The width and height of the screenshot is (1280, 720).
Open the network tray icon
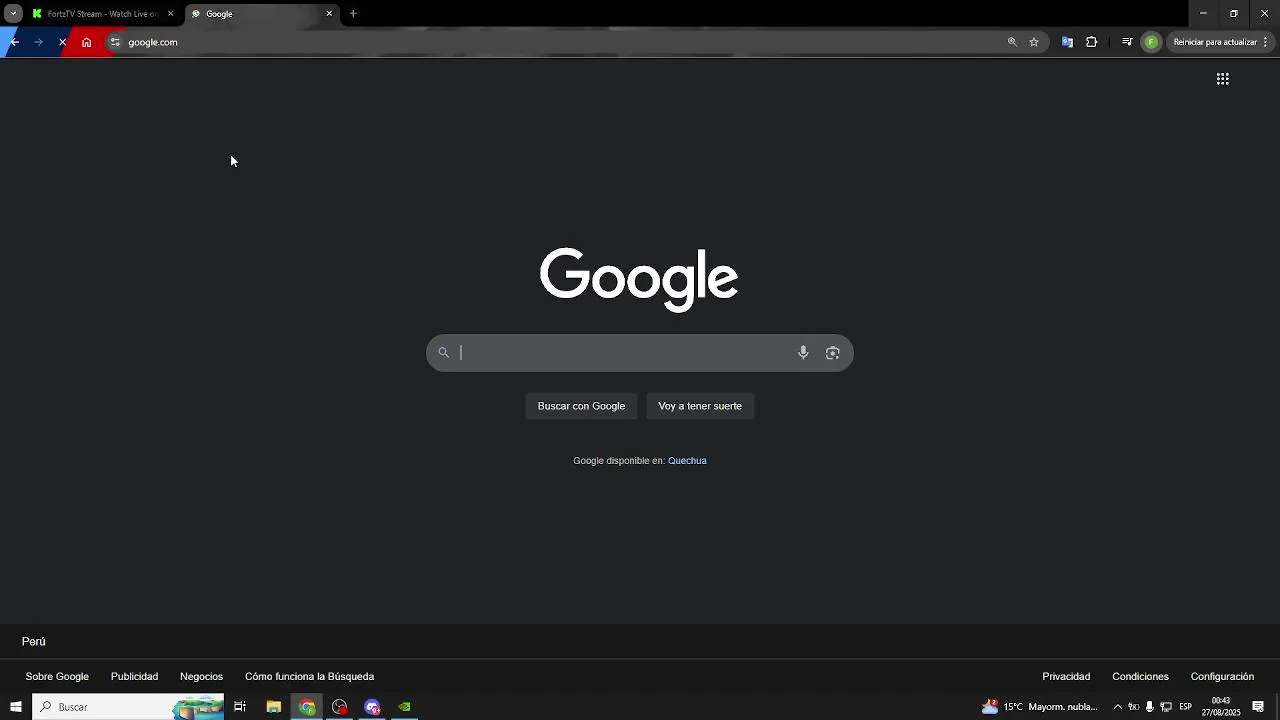point(1166,707)
